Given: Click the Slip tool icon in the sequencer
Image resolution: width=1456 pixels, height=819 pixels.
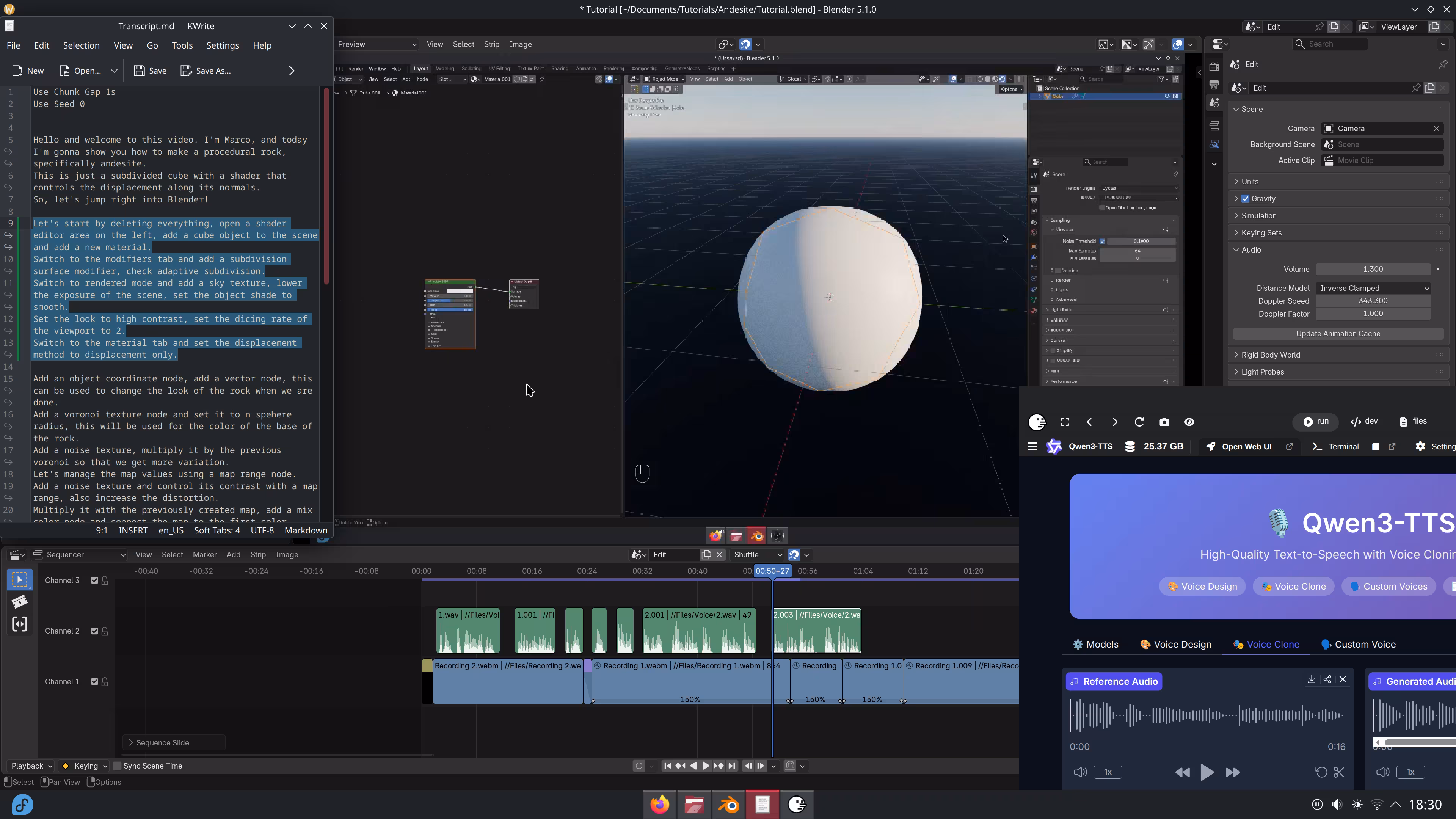Looking at the screenshot, I should pos(19,624).
